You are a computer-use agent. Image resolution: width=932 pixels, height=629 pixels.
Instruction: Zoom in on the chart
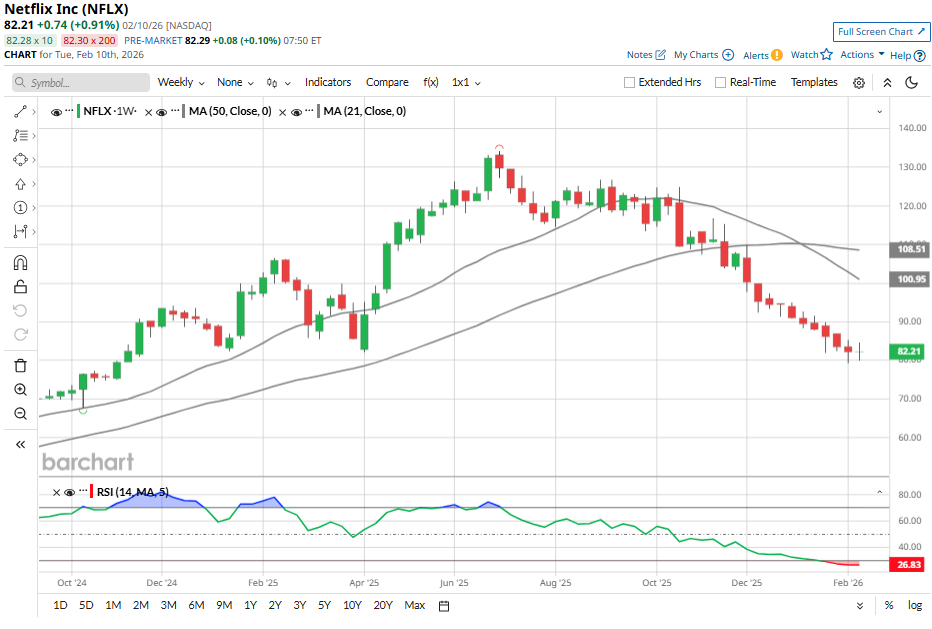pos(20,390)
